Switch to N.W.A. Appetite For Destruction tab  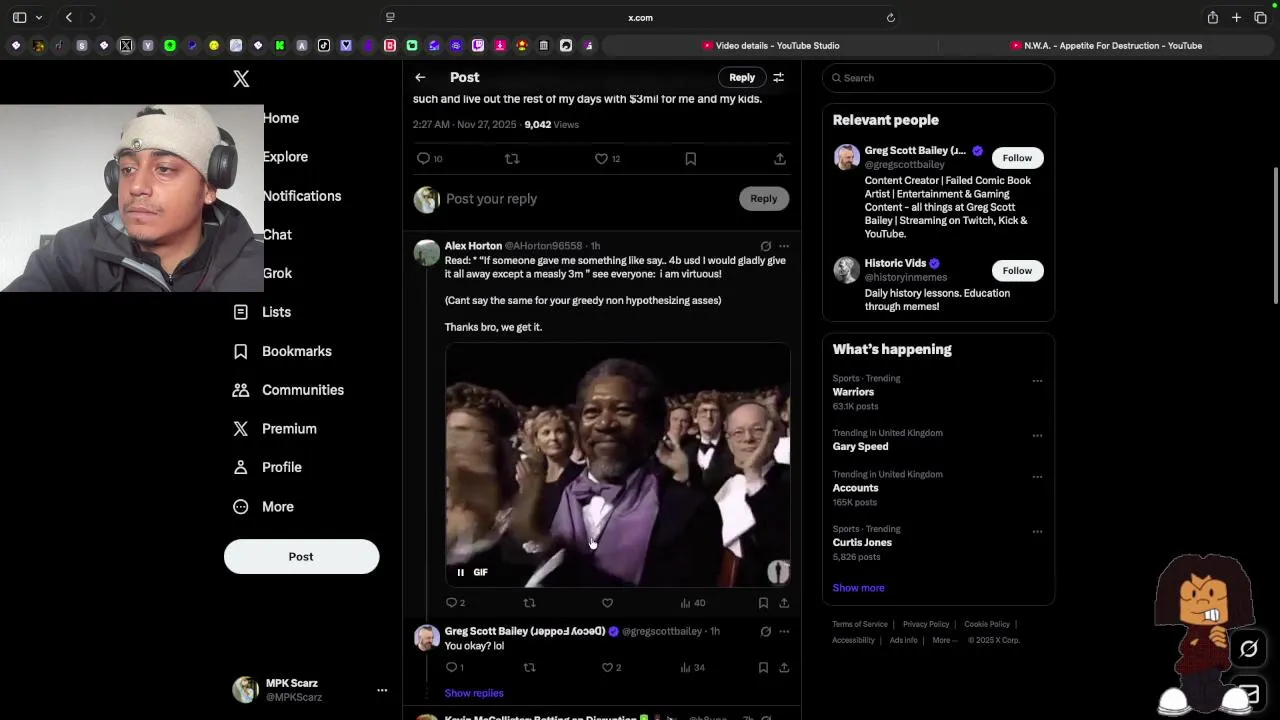click(x=1106, y=45)
